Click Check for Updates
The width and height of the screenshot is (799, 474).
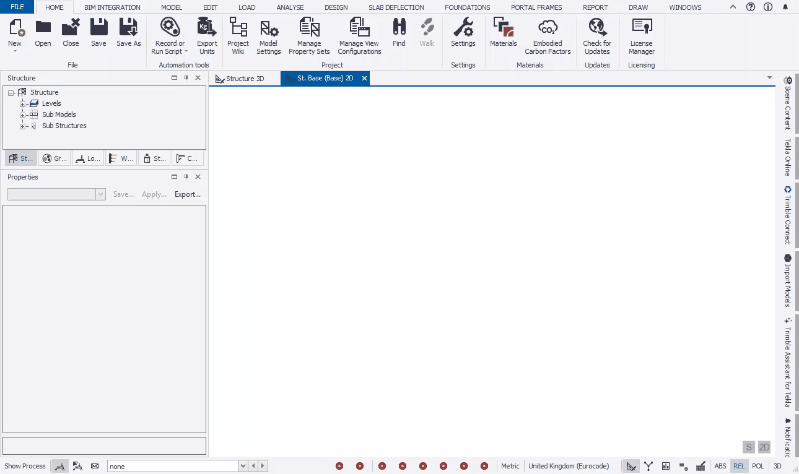(x=597, y=36)
